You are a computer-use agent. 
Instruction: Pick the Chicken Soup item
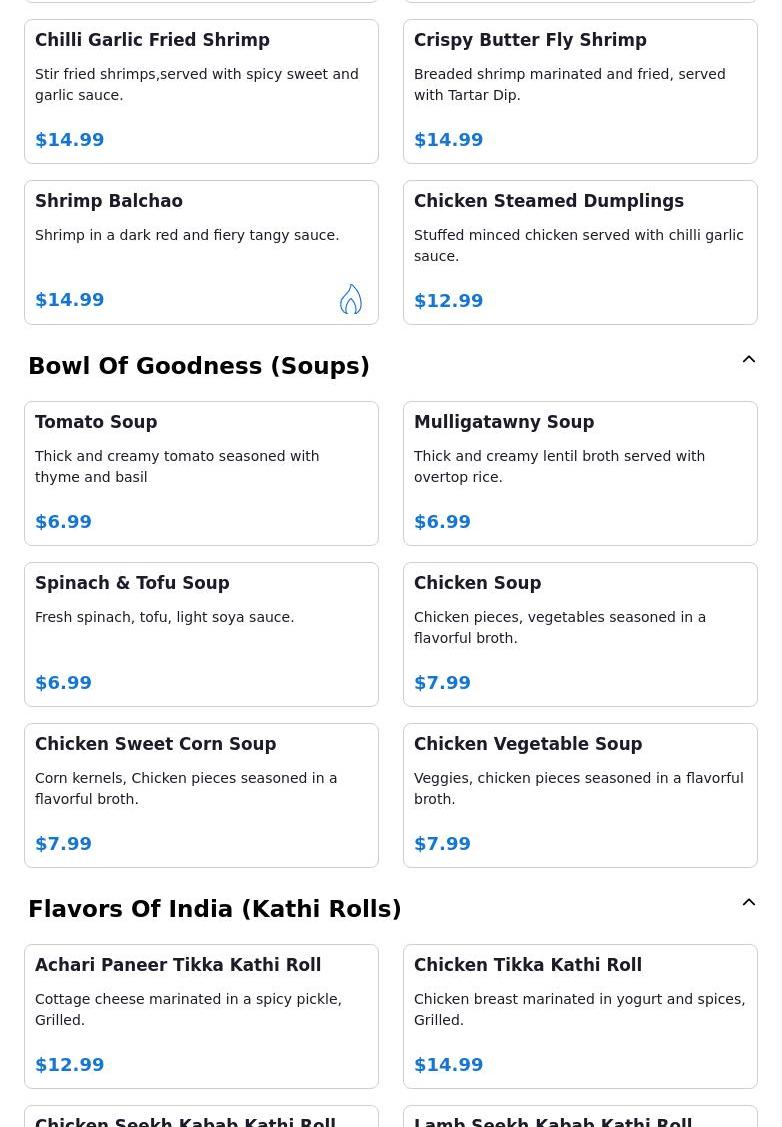click(x=580, y=634)
